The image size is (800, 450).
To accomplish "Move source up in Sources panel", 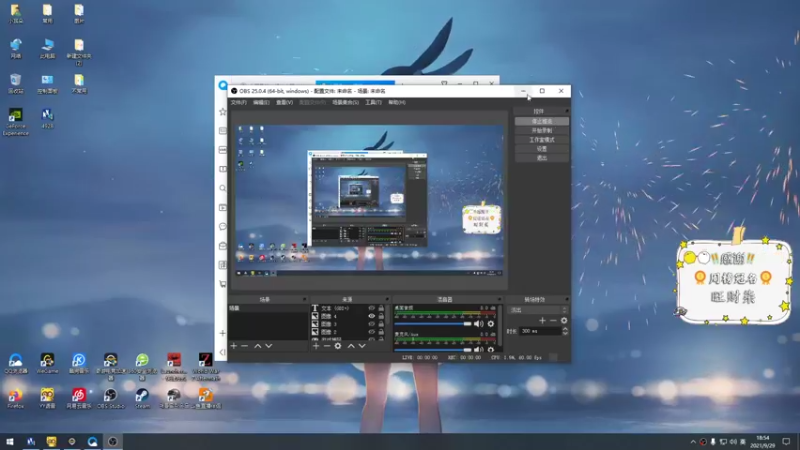I will 351,346.
